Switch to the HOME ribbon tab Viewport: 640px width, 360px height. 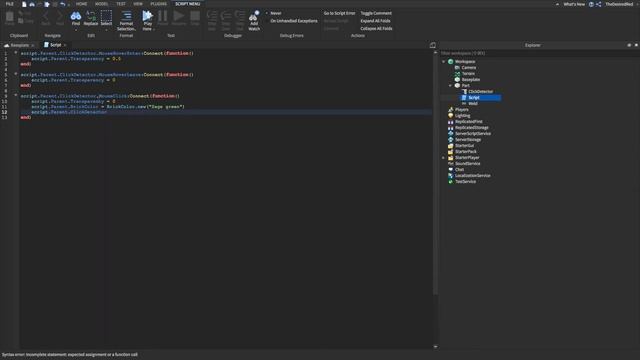[81, 4]
